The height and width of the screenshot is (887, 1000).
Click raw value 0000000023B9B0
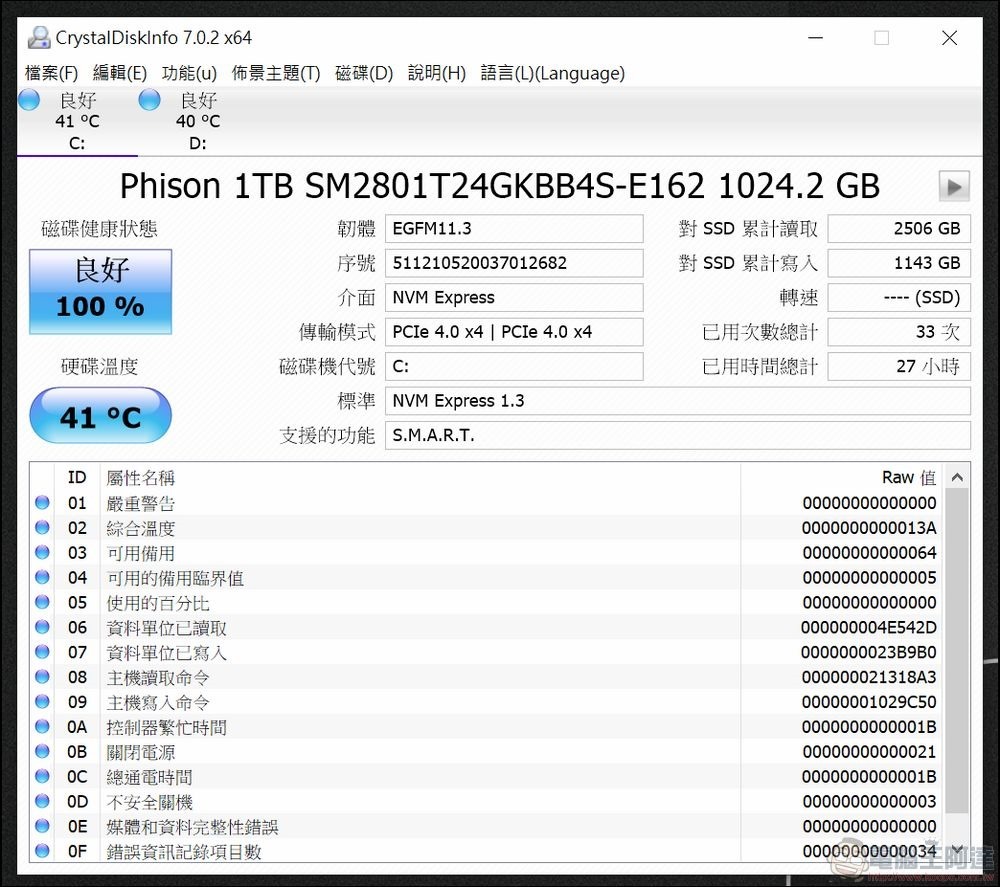(x=869, y=652)
